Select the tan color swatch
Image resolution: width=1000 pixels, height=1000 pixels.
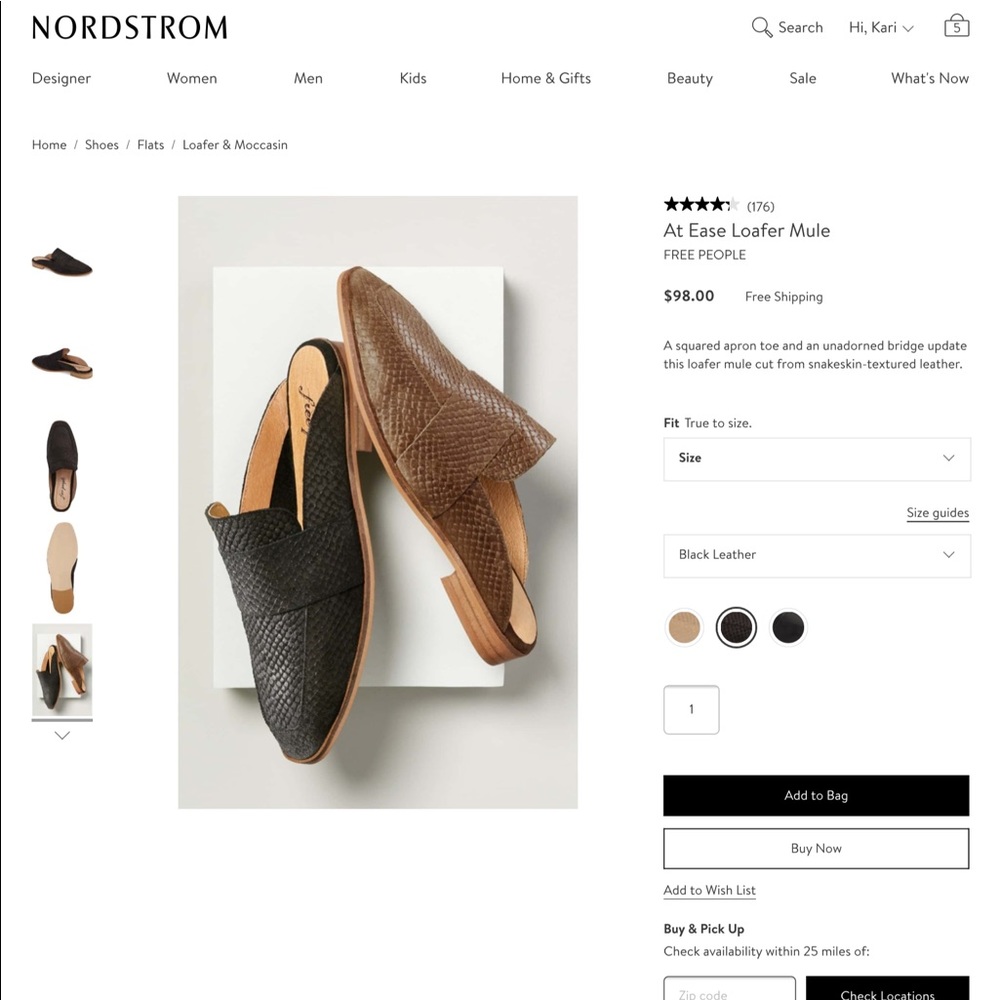[684, 627]
